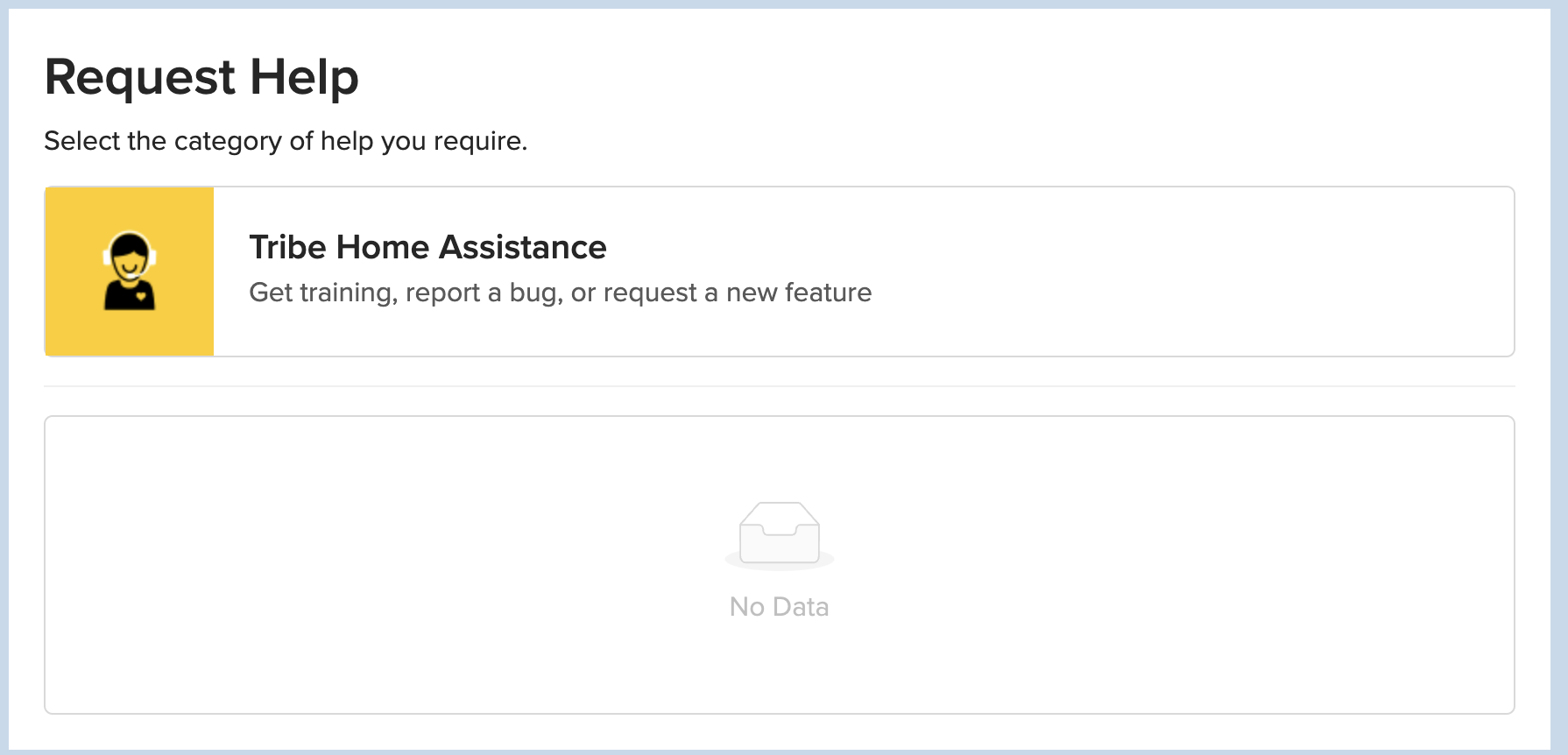1568x755 pixels.
Task: Click "Select the category of help" instruction text
Action: click(x=286, y=141)
